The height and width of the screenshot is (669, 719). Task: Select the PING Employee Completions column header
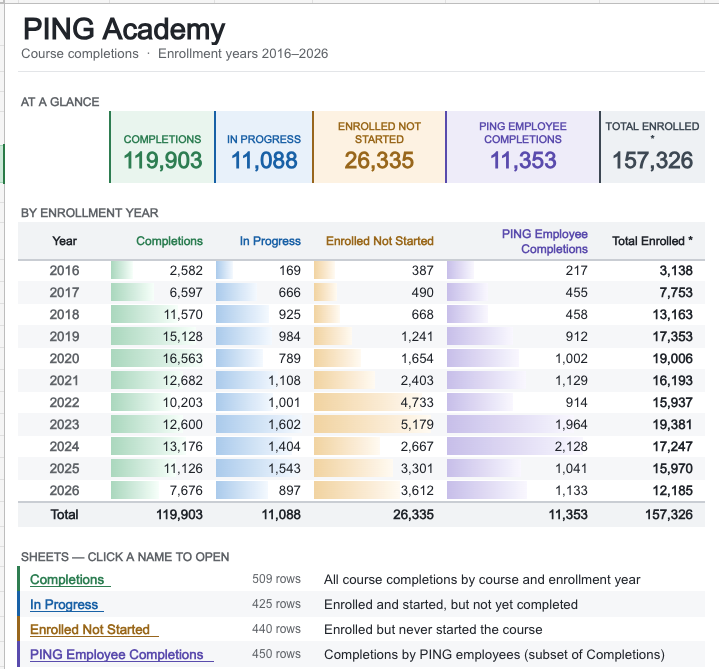(x=545, y=241)
